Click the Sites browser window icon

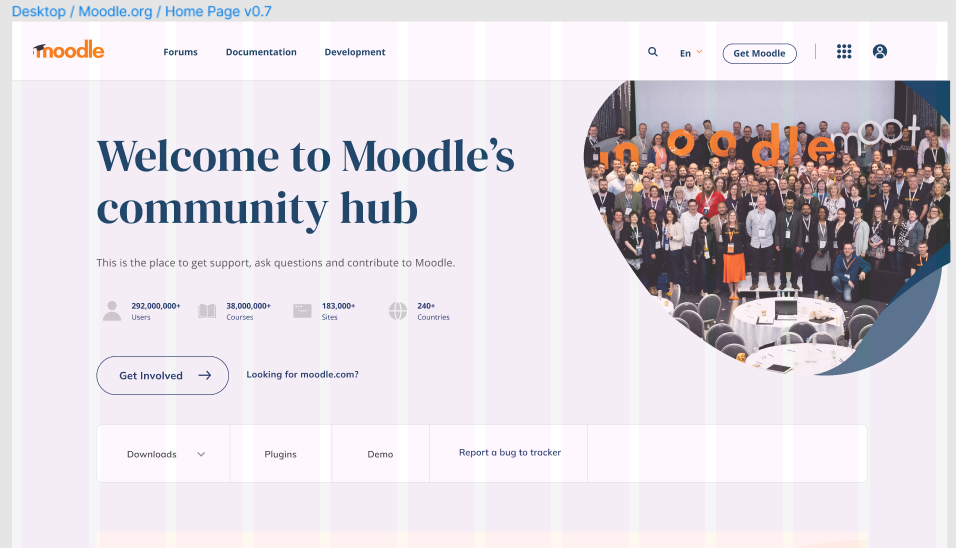click(x=302, y=311)
